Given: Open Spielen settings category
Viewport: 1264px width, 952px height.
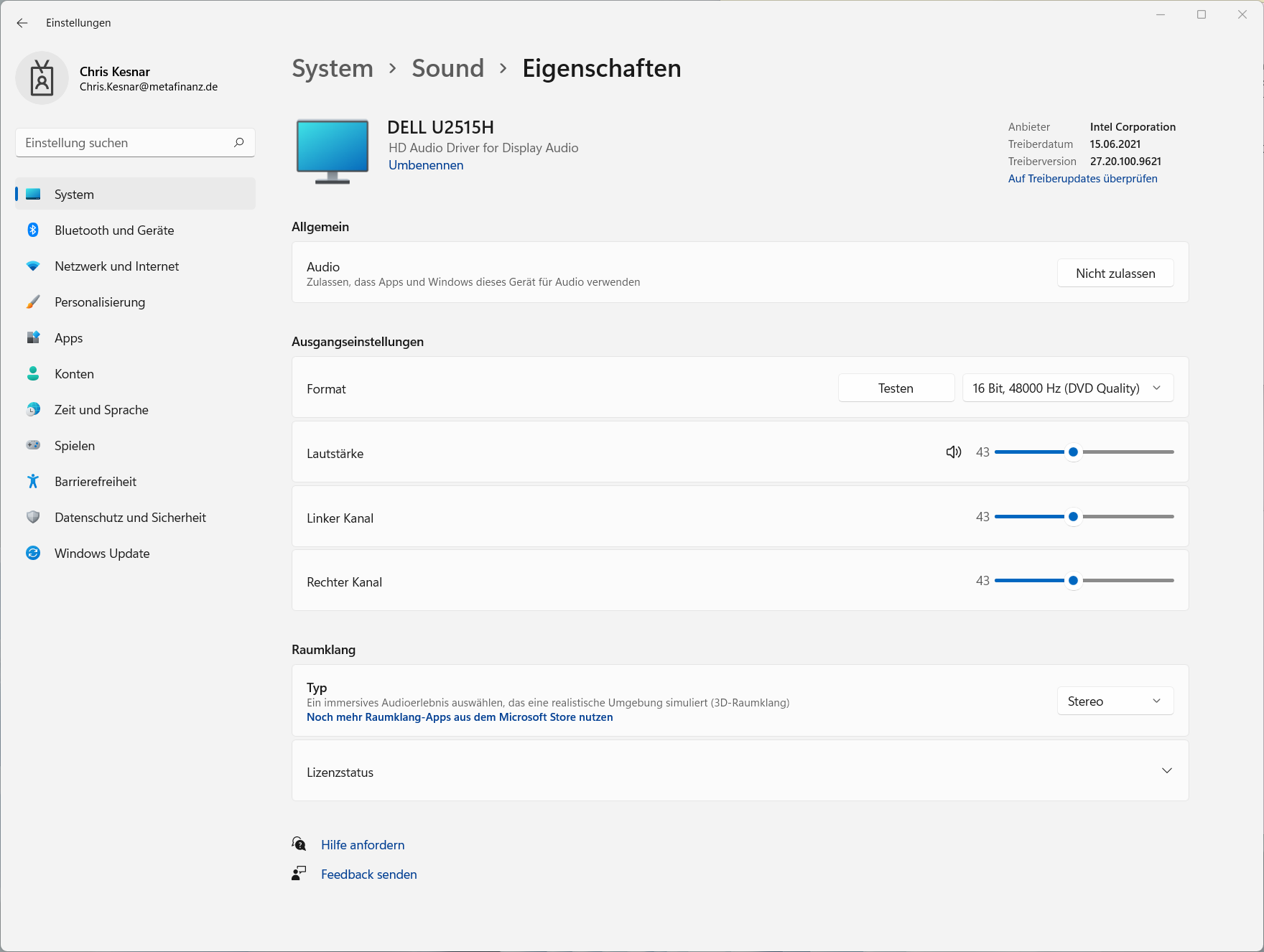Looking at the screenshot, I should [x=135, y=446].
